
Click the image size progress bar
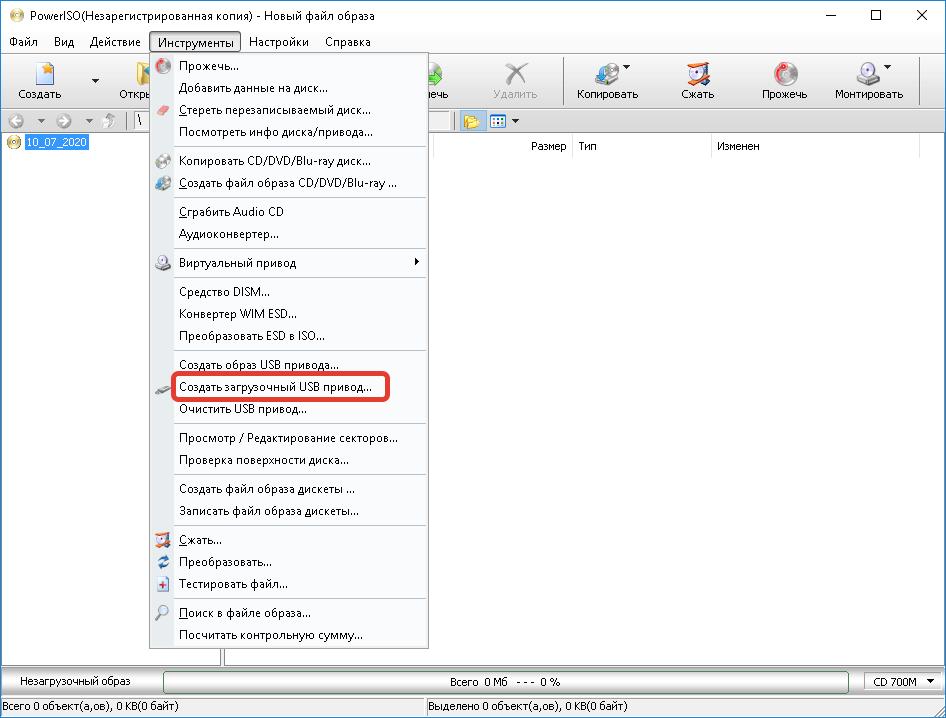(x=506, y=682)
